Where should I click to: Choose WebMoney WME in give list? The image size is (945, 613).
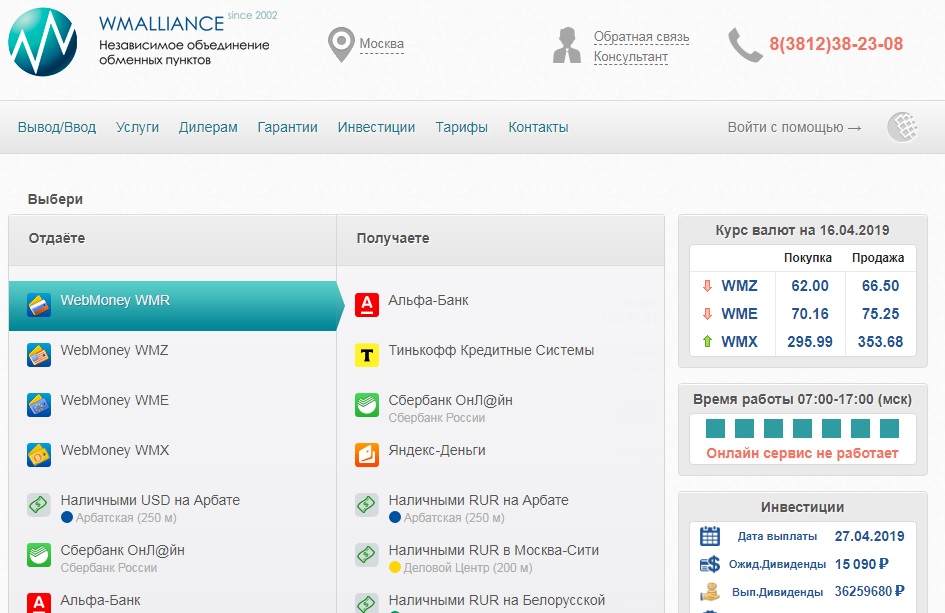coord(114,401)
